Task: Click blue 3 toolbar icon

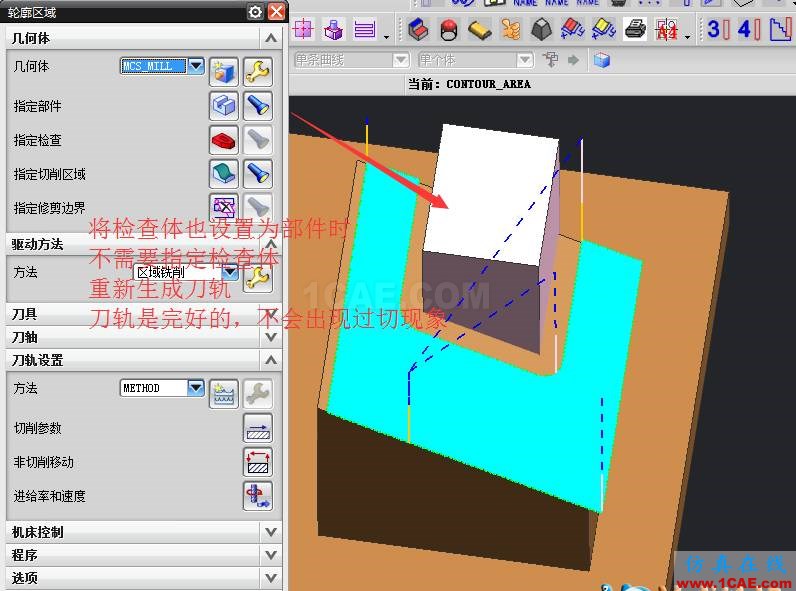Action: pyautogui.click(x=718, y=29)
